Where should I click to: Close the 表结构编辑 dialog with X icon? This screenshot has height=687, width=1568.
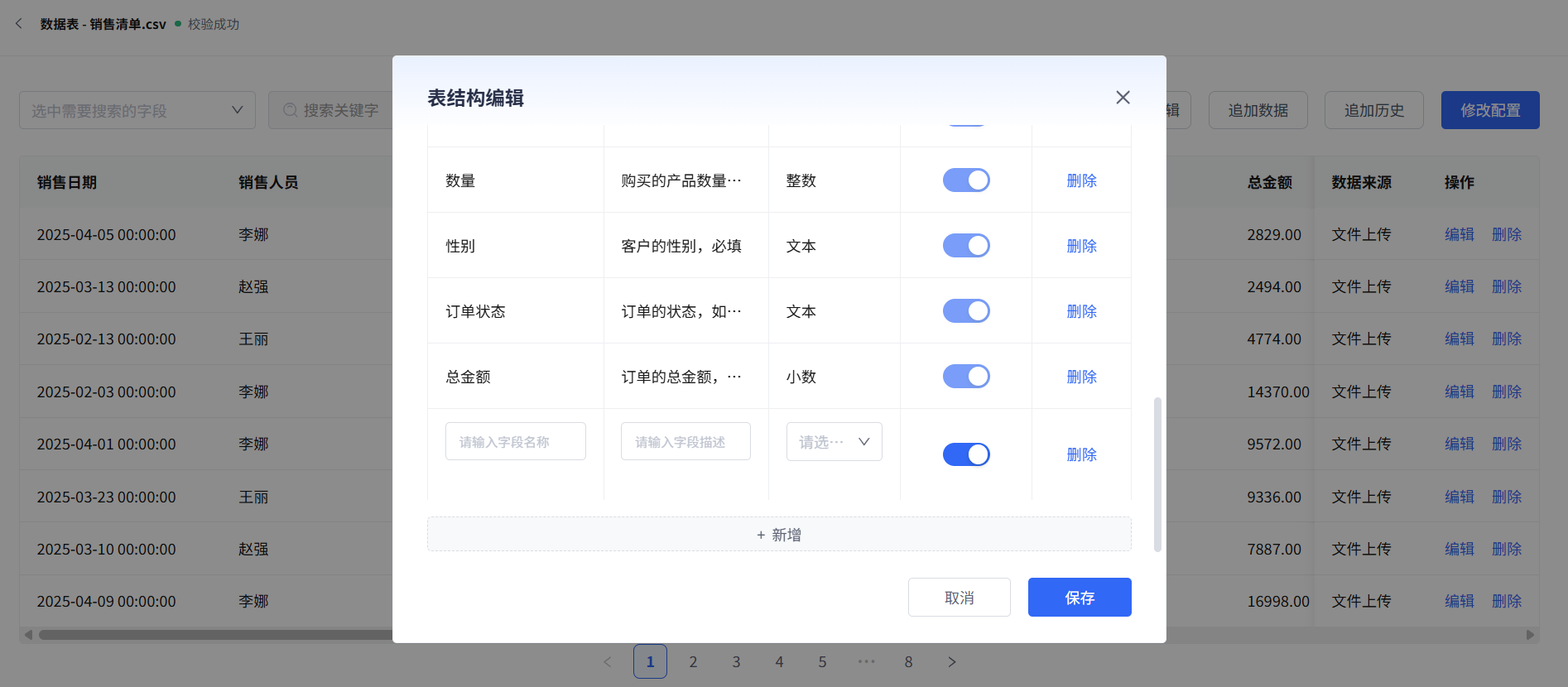click(1123, 98)
